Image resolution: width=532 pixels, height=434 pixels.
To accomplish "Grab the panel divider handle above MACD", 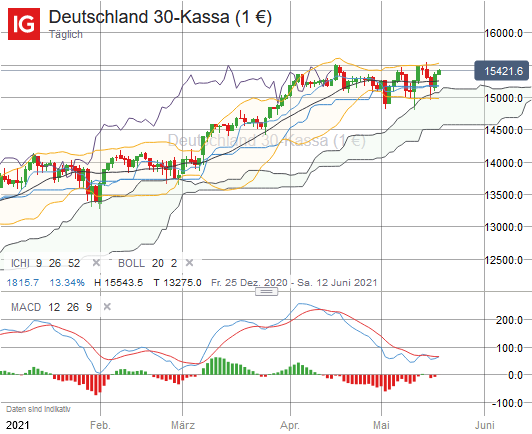I will [266, 291].
